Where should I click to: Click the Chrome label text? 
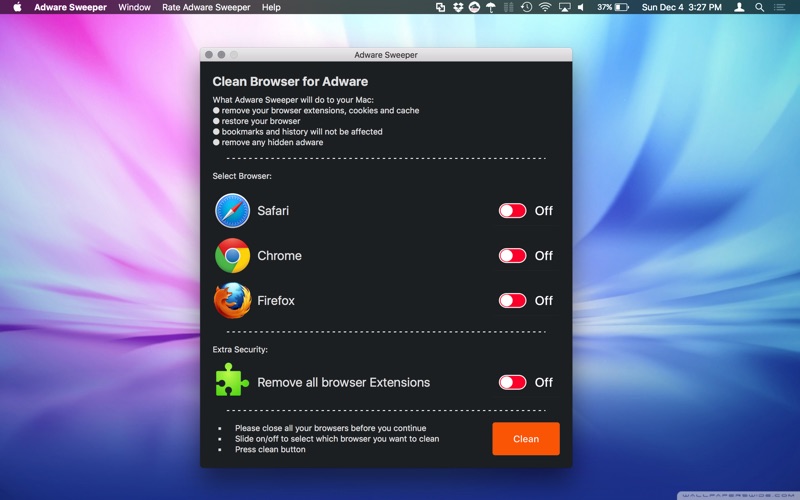pos(279,256)
